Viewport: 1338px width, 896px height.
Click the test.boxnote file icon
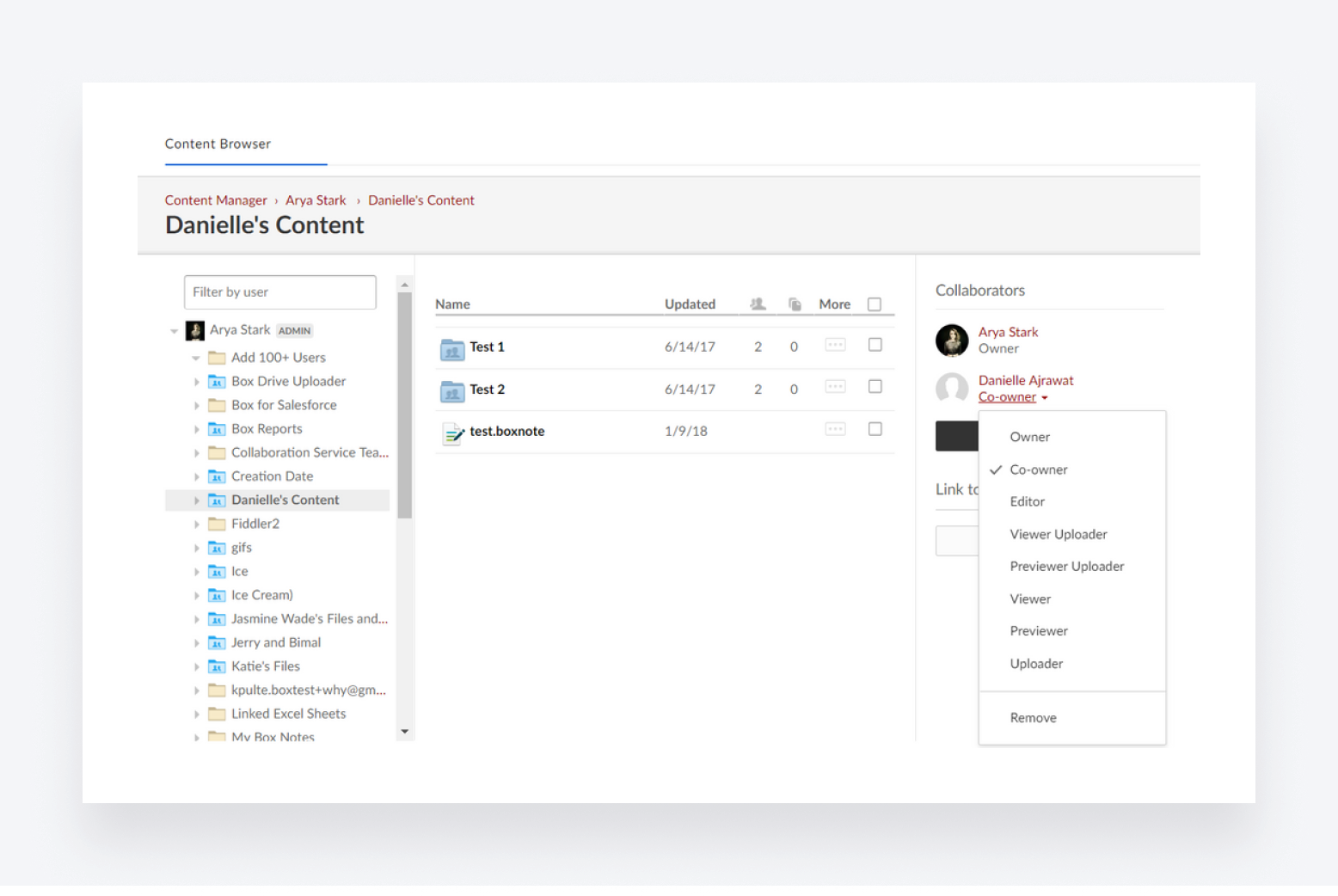[x=453, y=432]
